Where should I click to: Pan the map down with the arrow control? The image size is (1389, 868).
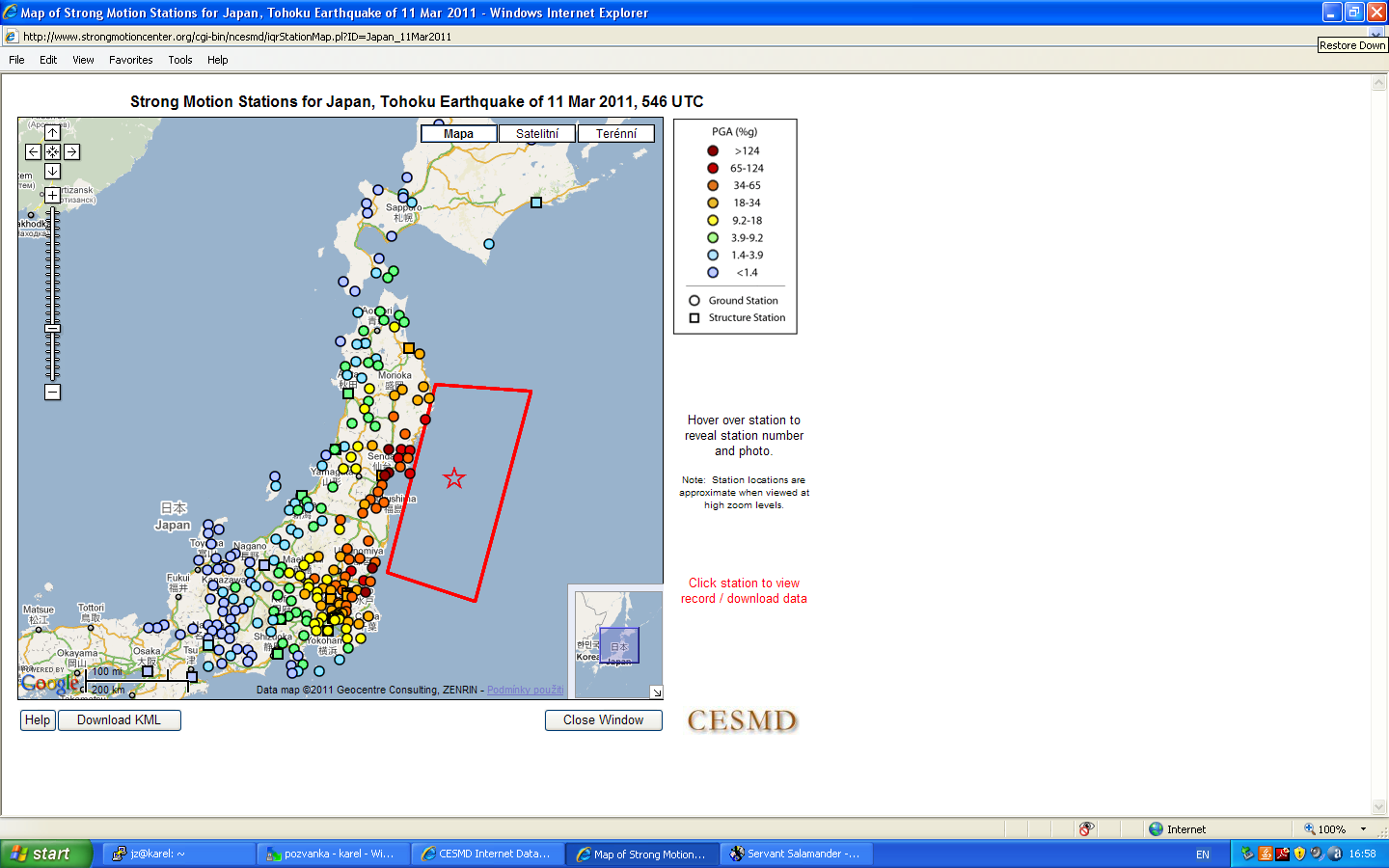coord(52,171)
